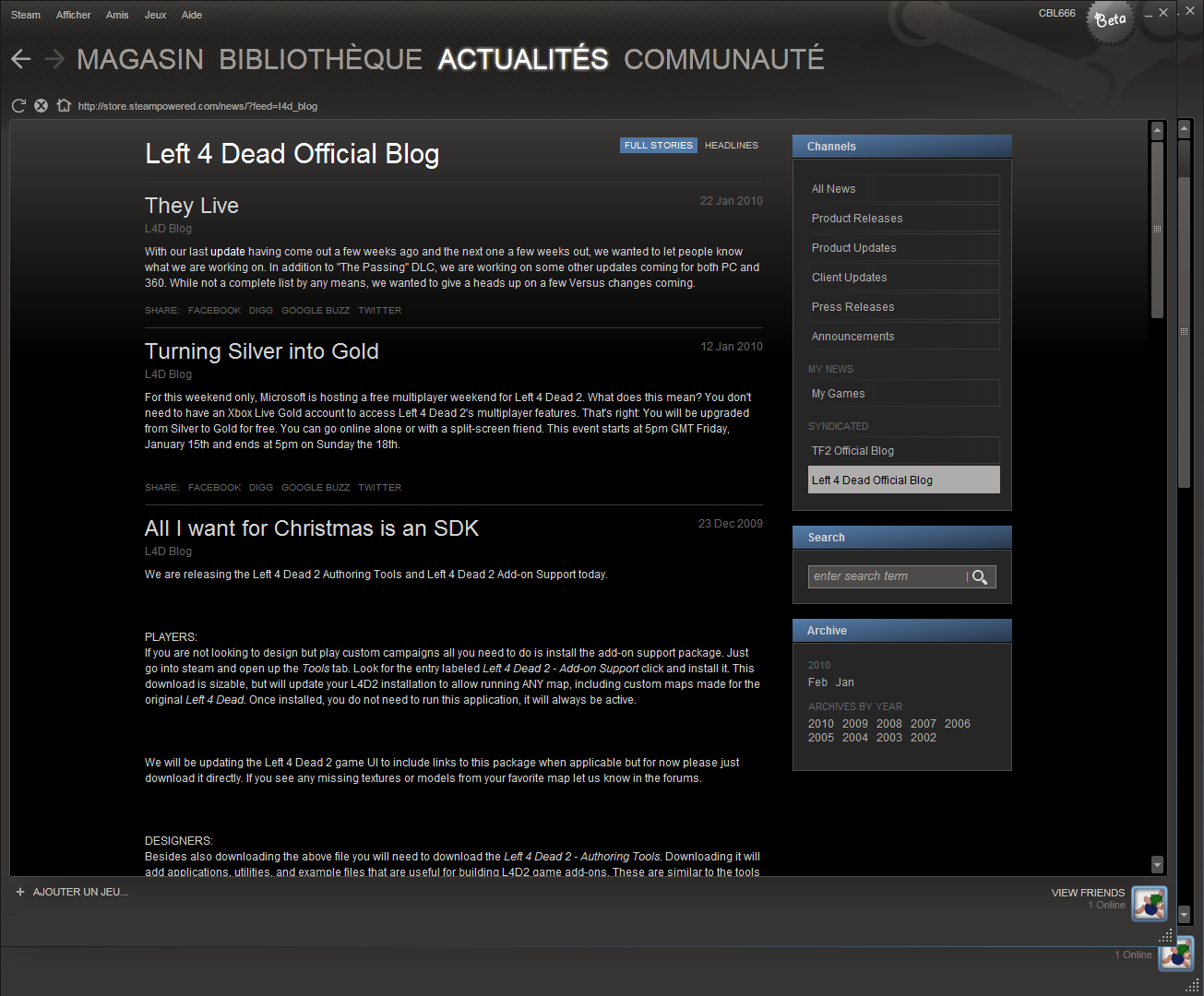This screenshot has width=1204, height=996.
Task: Select the Left 4 Dead Official Blog channel
Action: coord(904,480)
